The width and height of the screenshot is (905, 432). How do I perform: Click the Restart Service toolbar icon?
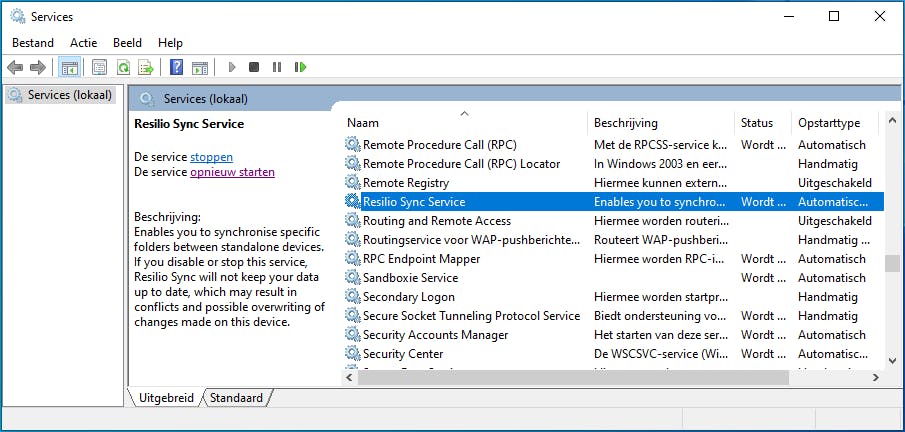coord(300,68)
